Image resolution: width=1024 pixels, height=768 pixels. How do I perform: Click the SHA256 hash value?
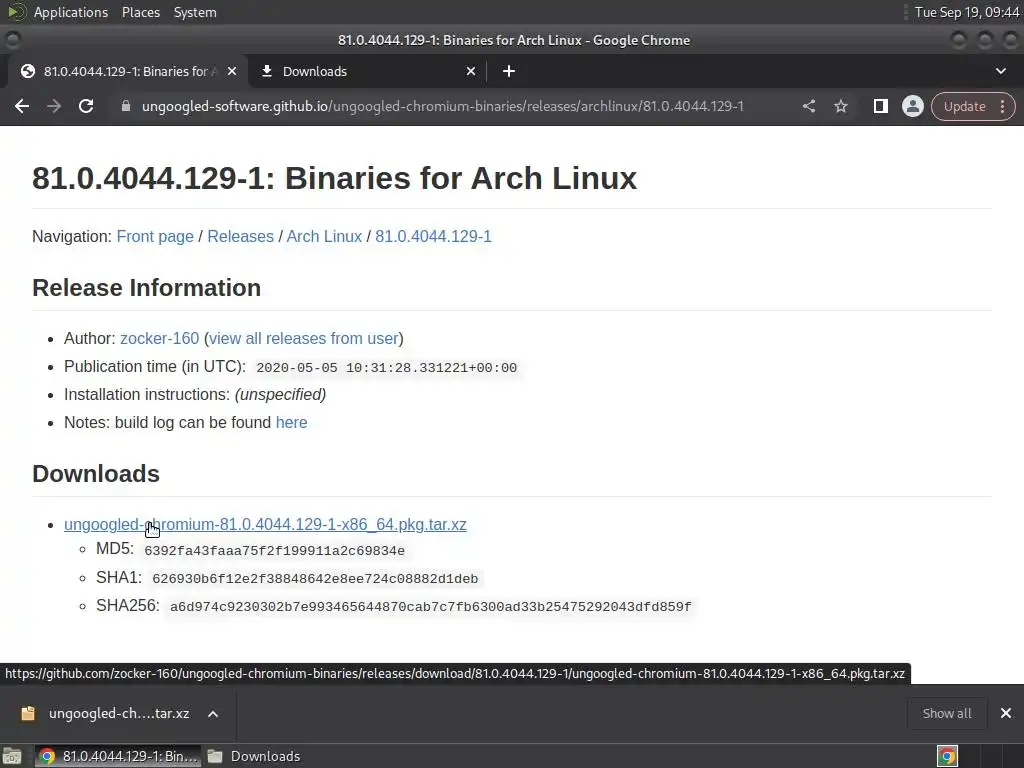[x=430, y=607]
